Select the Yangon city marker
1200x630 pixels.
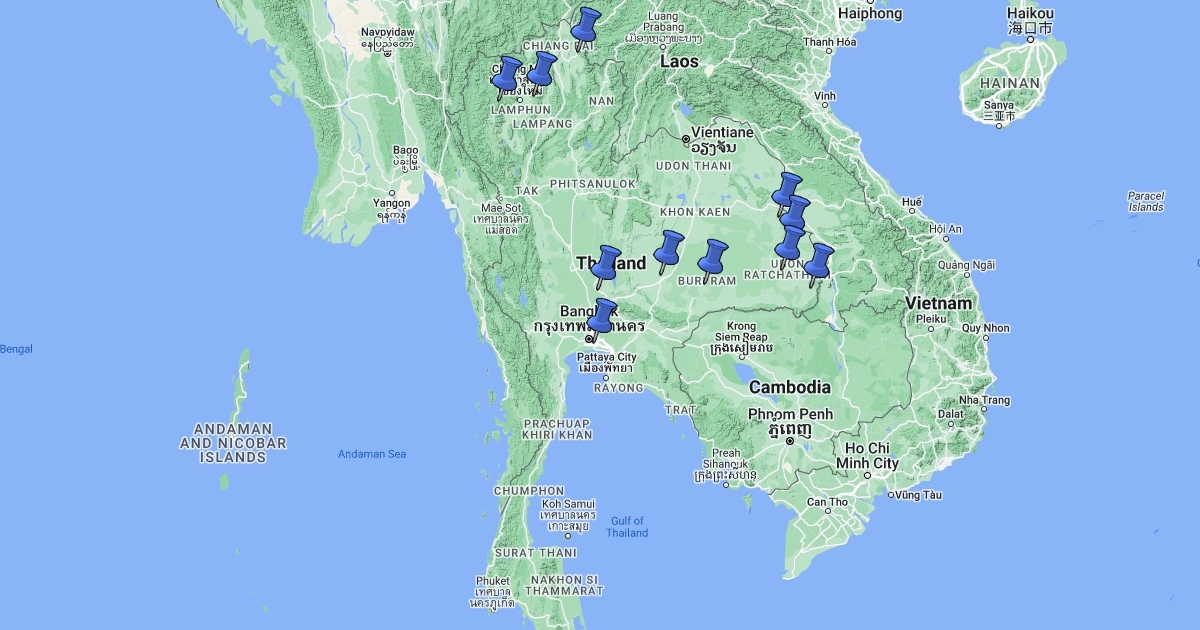391,203
